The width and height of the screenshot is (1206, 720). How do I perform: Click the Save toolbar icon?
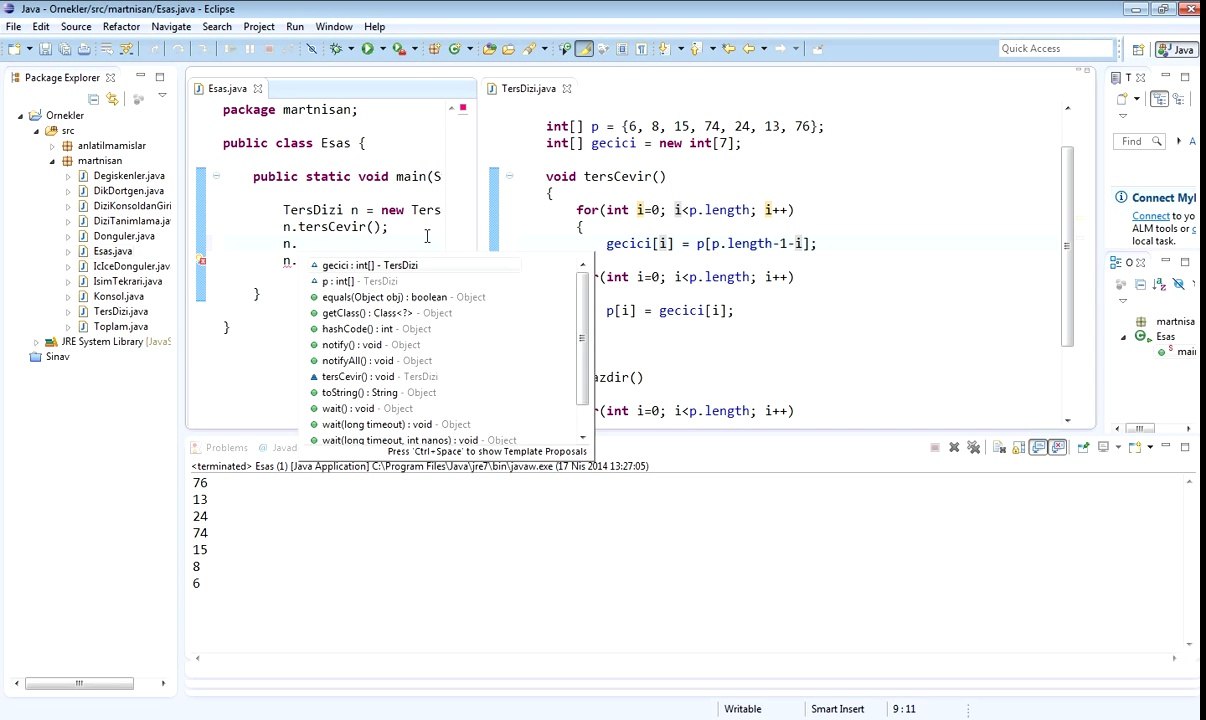pyautogui.click(x=45, y=48)
